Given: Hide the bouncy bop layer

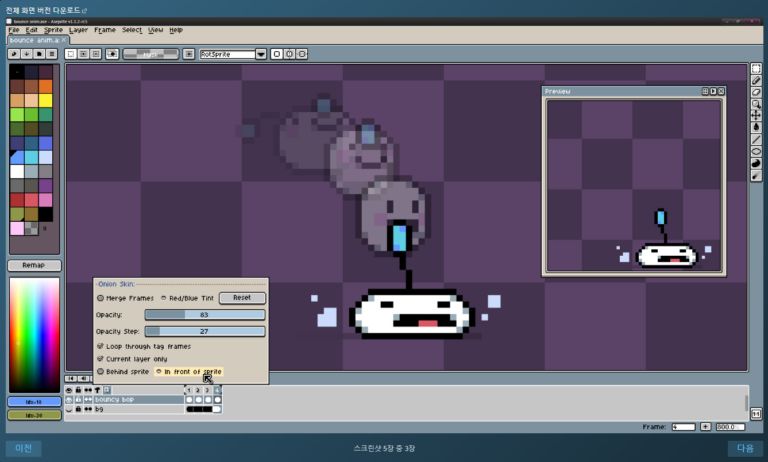Looking at the screenshot, I should click(x=69, y=400).
